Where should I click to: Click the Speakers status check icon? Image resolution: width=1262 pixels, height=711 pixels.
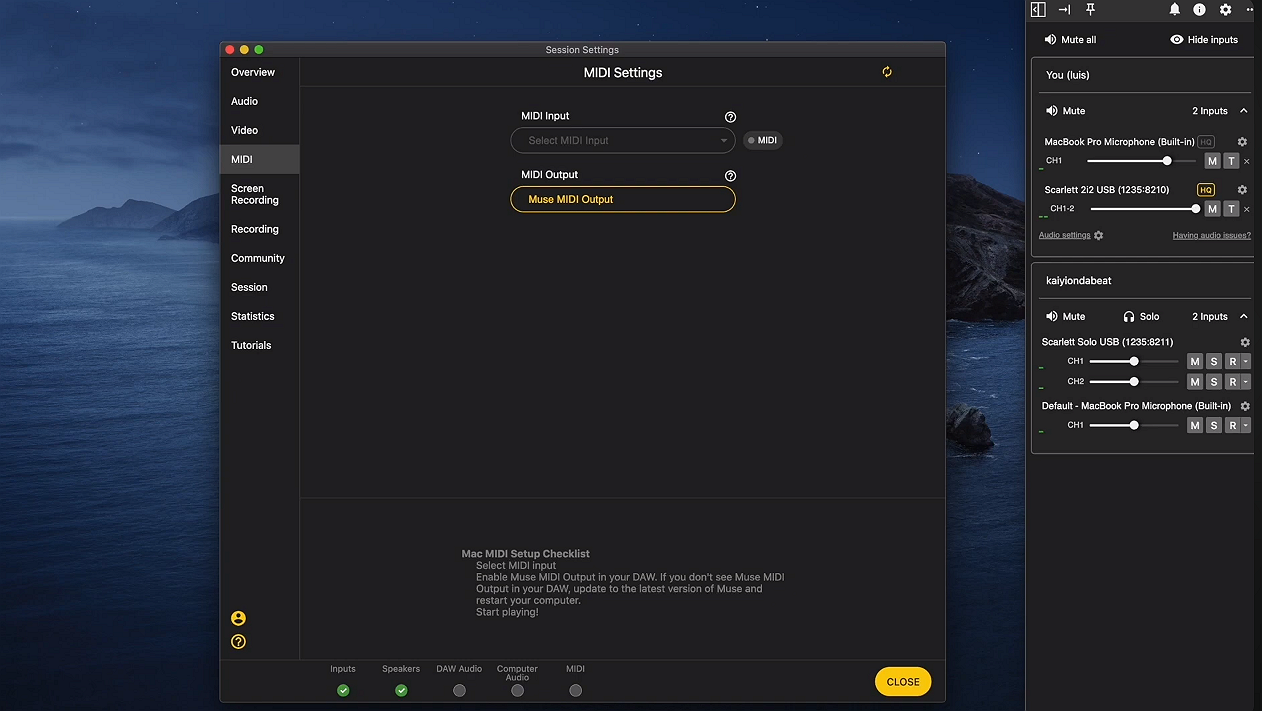pyautogui.click(x=401, y=690)
